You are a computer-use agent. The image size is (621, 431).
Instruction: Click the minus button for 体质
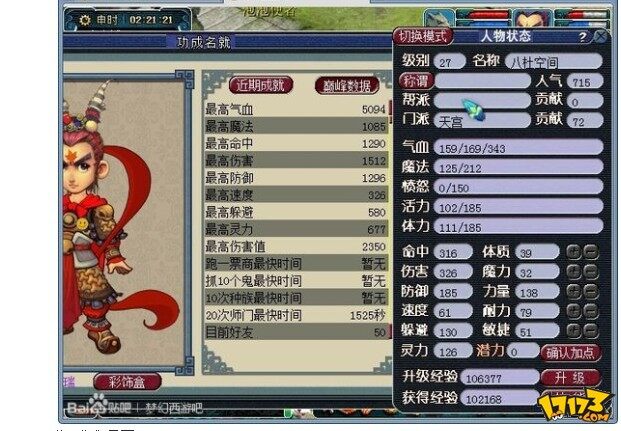591,252
